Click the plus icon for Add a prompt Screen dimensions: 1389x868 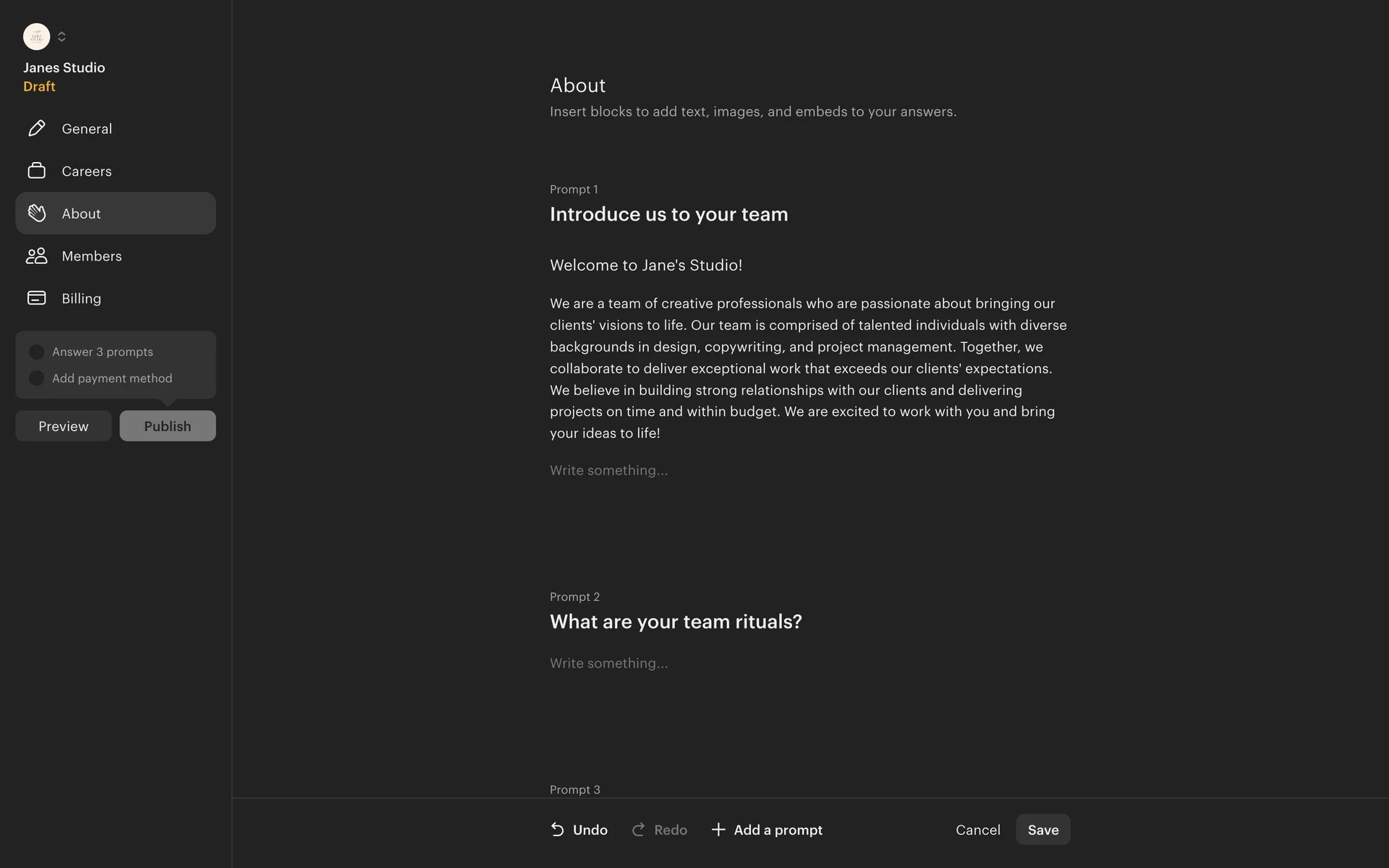pyautogui.click(x=718, y=830)
